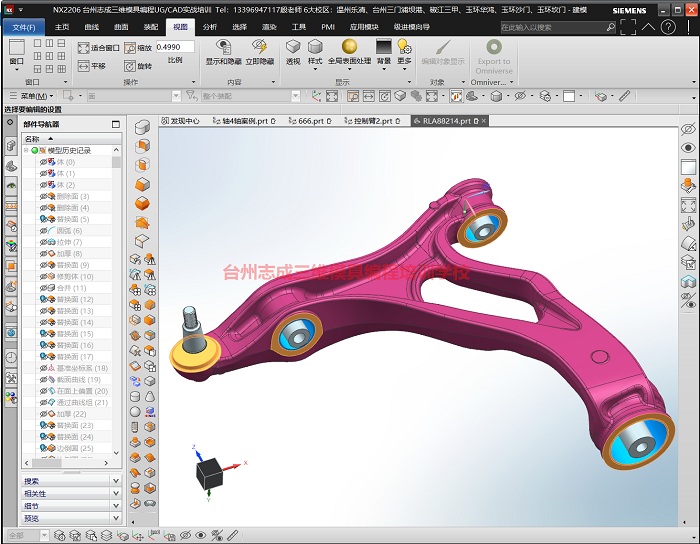Viewport: 700px width, 544px height.
Task: Open the 整个装配 selection scope combo box
Action: 251,96
